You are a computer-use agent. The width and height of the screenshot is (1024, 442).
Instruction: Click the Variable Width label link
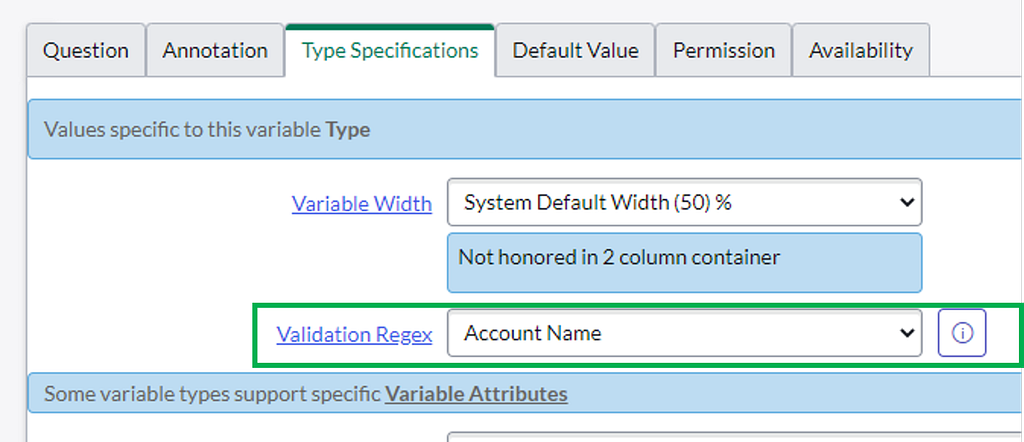(362, 204)
